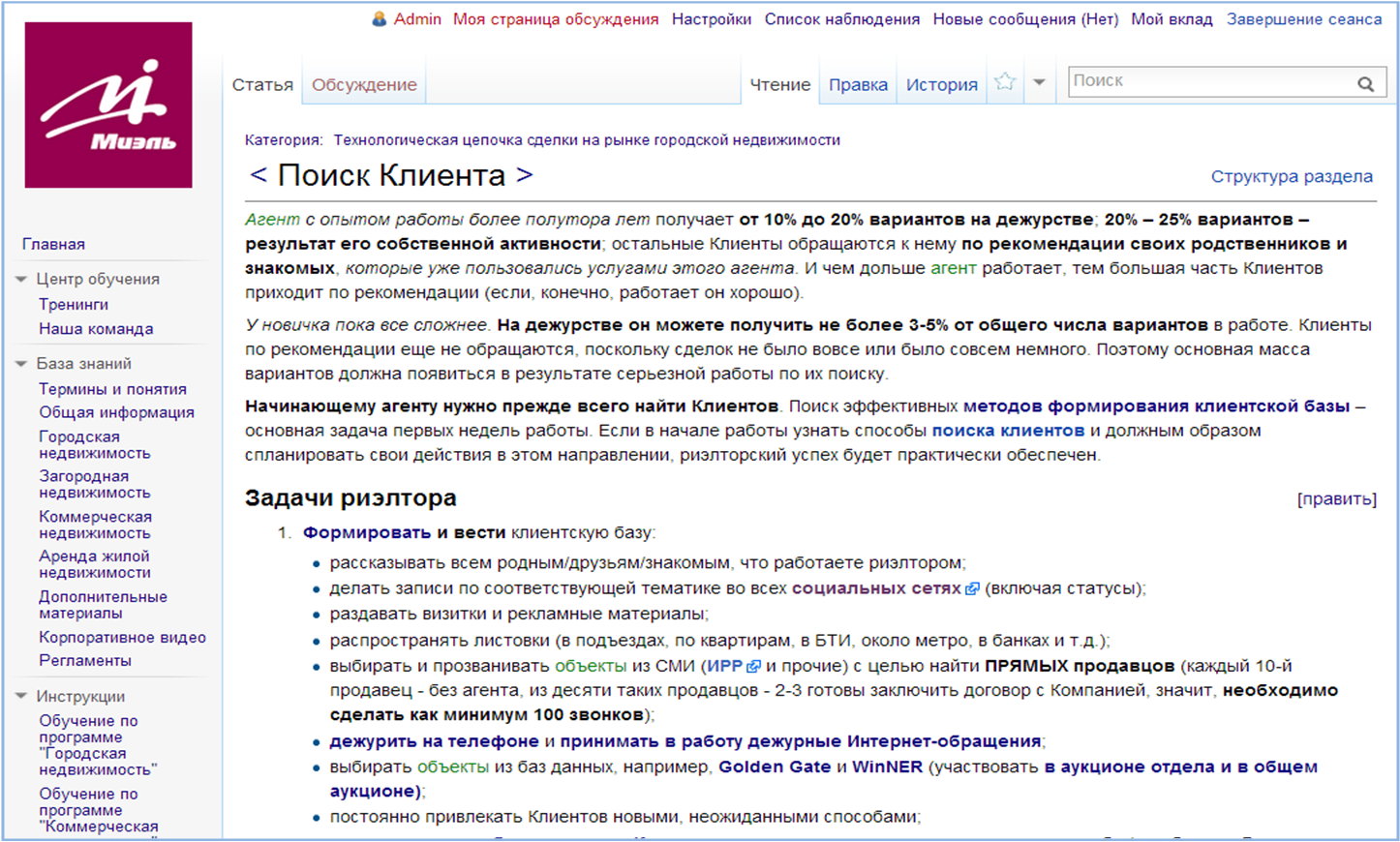The width and height of the screenshot is (1400, 842).
Task: Open Список наблюдения link
Action: [x=842, y=19]
